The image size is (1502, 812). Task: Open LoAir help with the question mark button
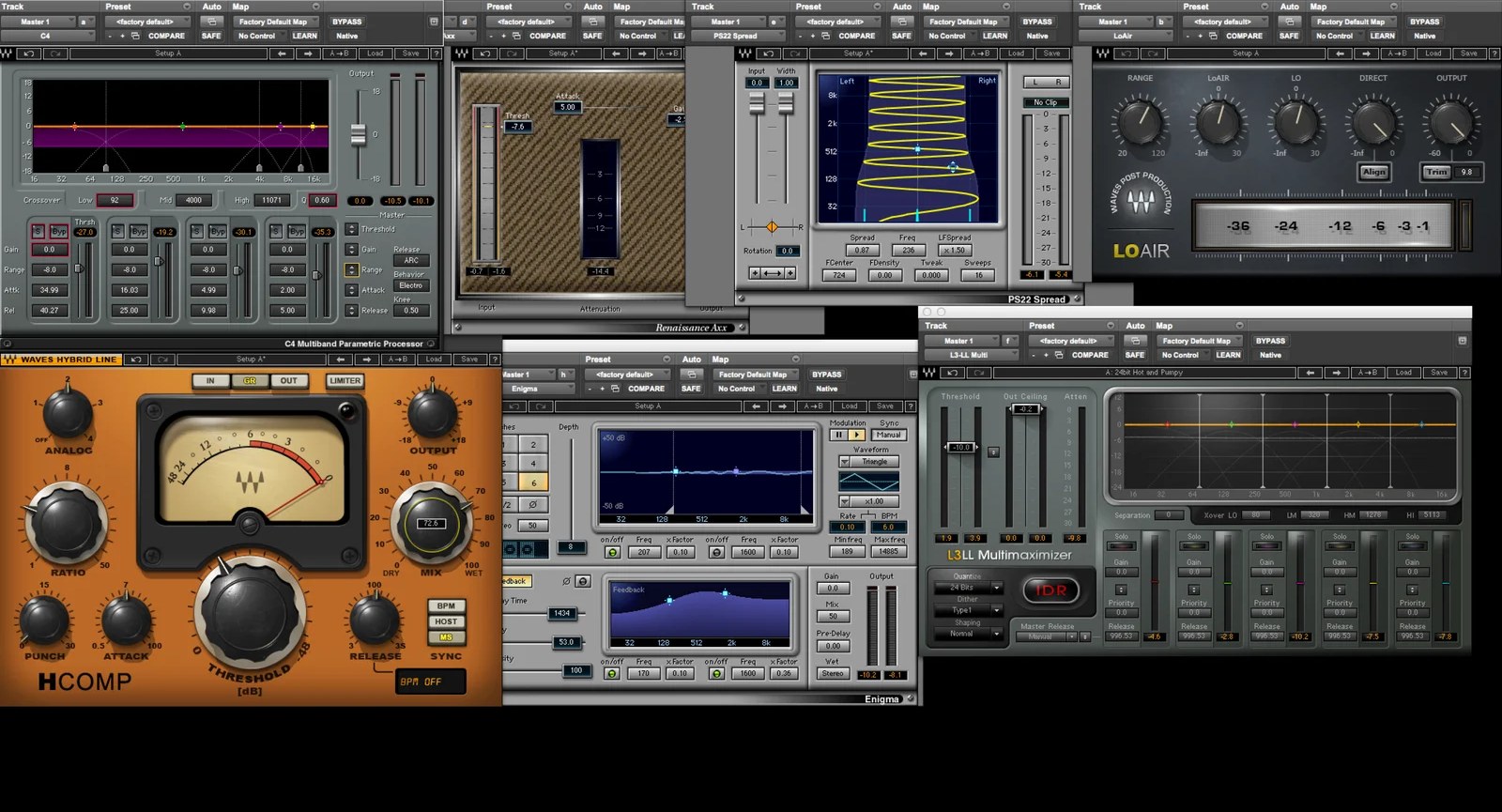click(1495, 54)
